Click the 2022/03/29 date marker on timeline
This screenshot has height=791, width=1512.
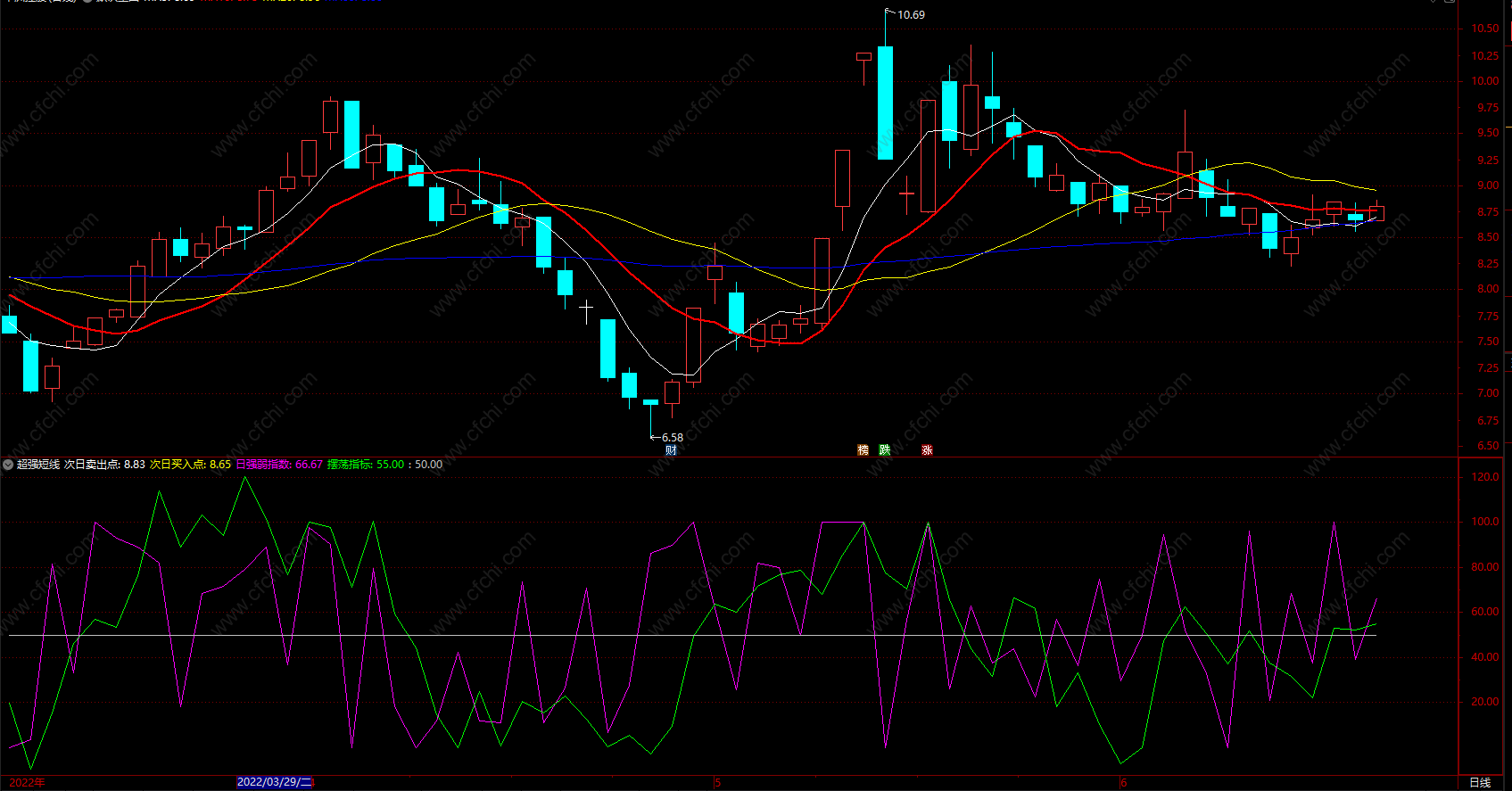(x=275, y=782)
